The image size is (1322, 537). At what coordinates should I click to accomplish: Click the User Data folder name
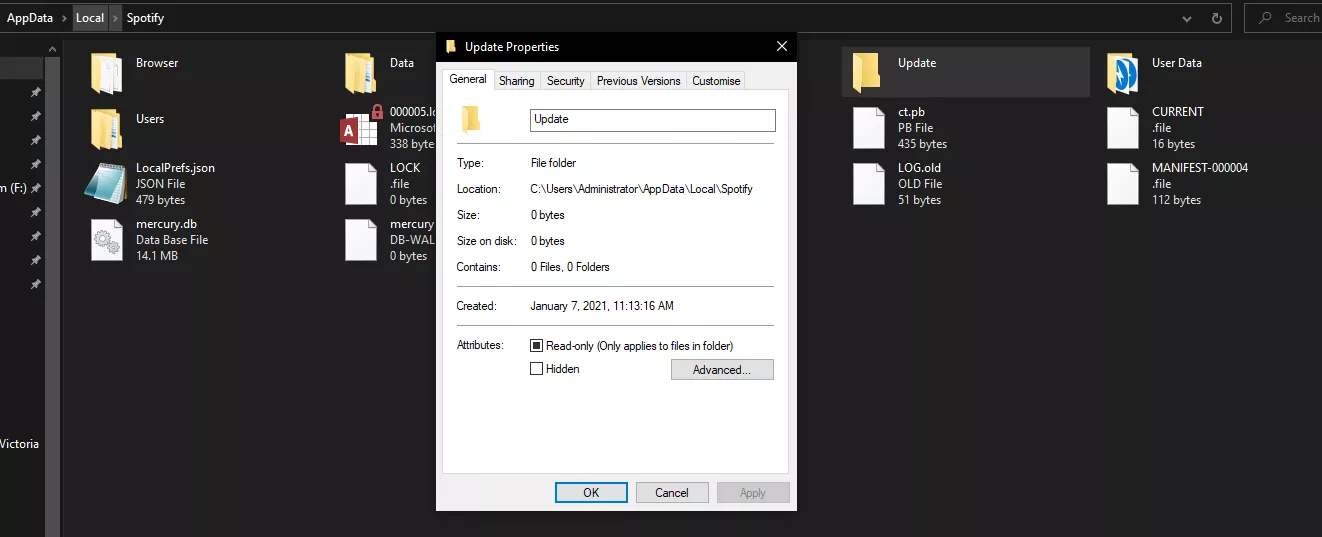click(1177, 62)
